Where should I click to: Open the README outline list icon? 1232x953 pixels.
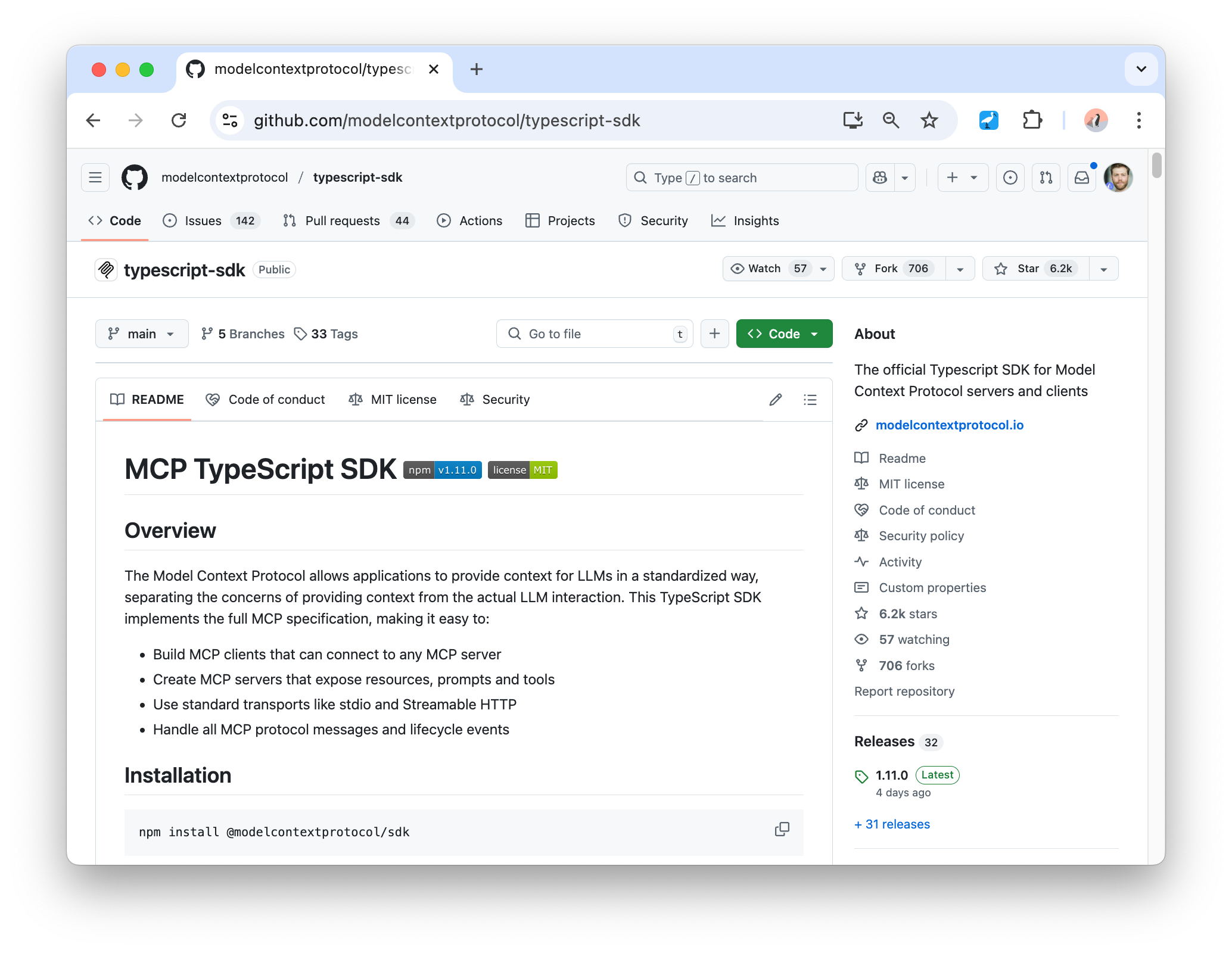coord(810,400)
